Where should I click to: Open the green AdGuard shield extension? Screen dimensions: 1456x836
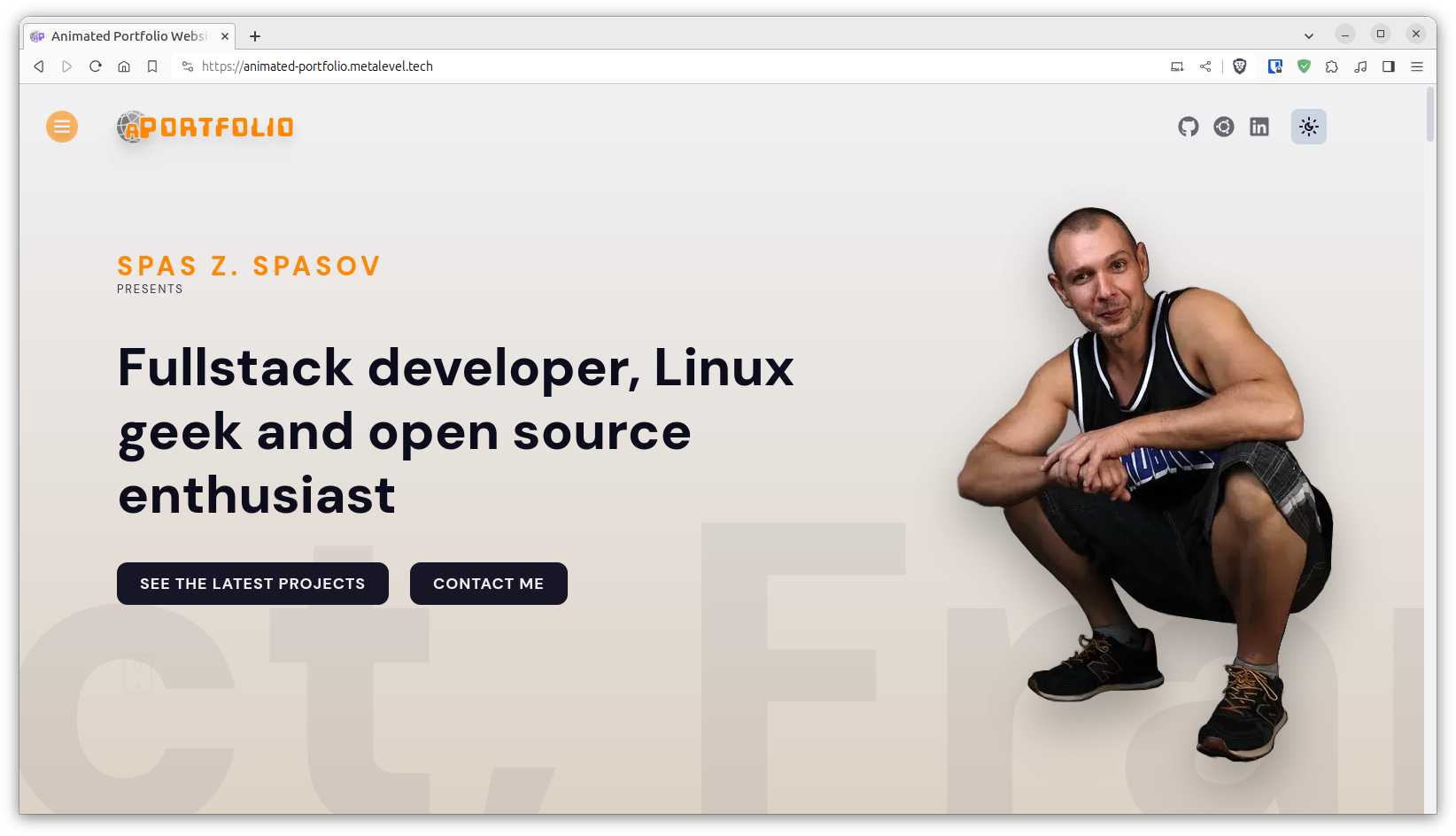tap(1304, 66)
